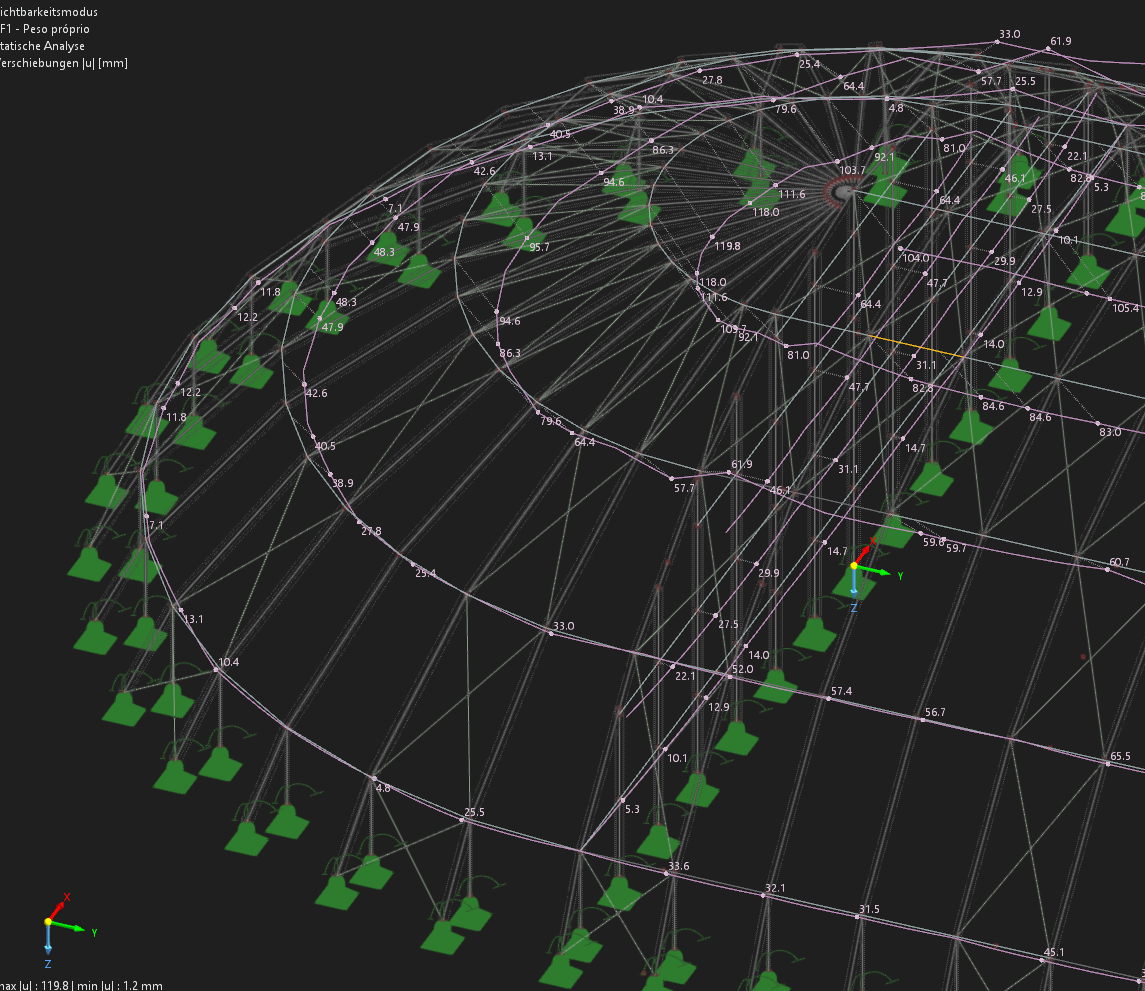Image resolution: width=1145 pixels, height=991 pixels.
Task: Select the node value label 65.5
Action: [x=1119, y=757]
